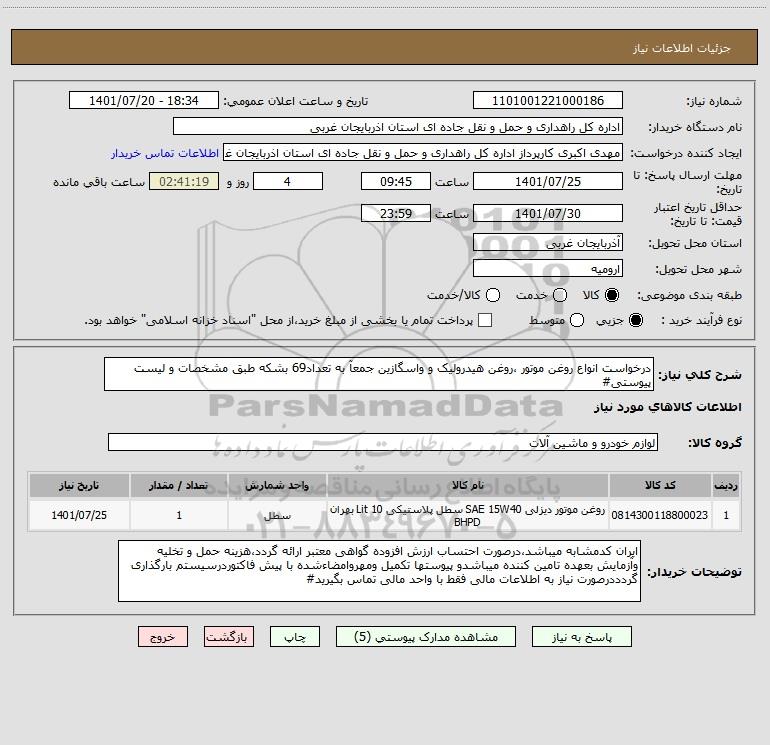Select the جزیی purchase type radio

click(636, 320)
